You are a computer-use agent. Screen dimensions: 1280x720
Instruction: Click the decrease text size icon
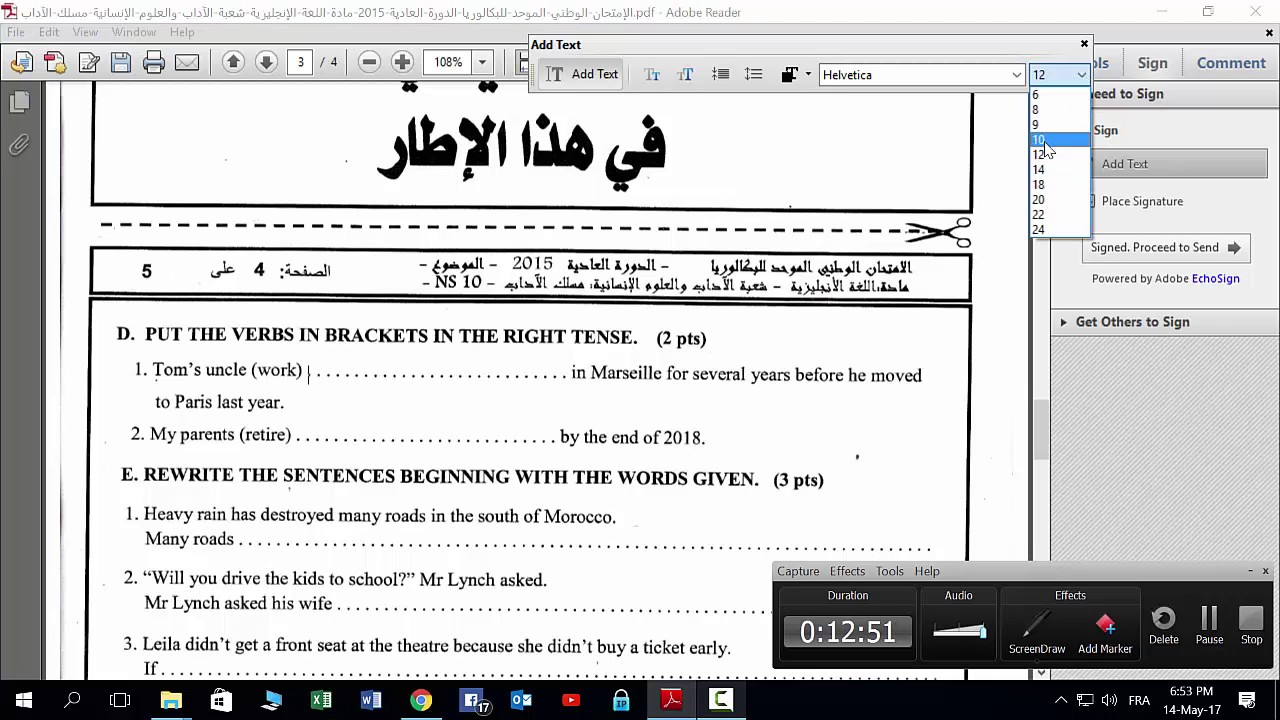[x=652, y=75]
